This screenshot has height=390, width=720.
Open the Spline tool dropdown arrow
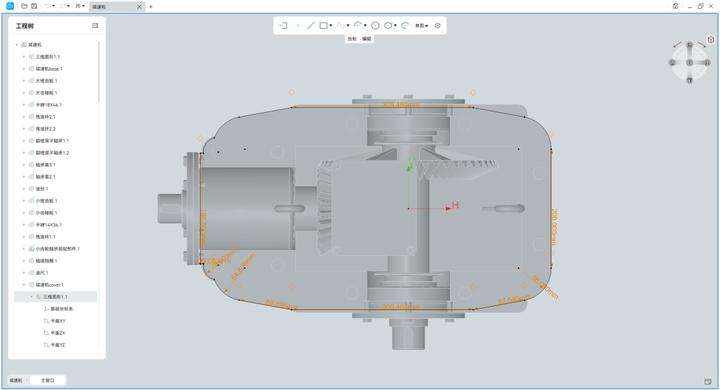(x=348, y=26)
